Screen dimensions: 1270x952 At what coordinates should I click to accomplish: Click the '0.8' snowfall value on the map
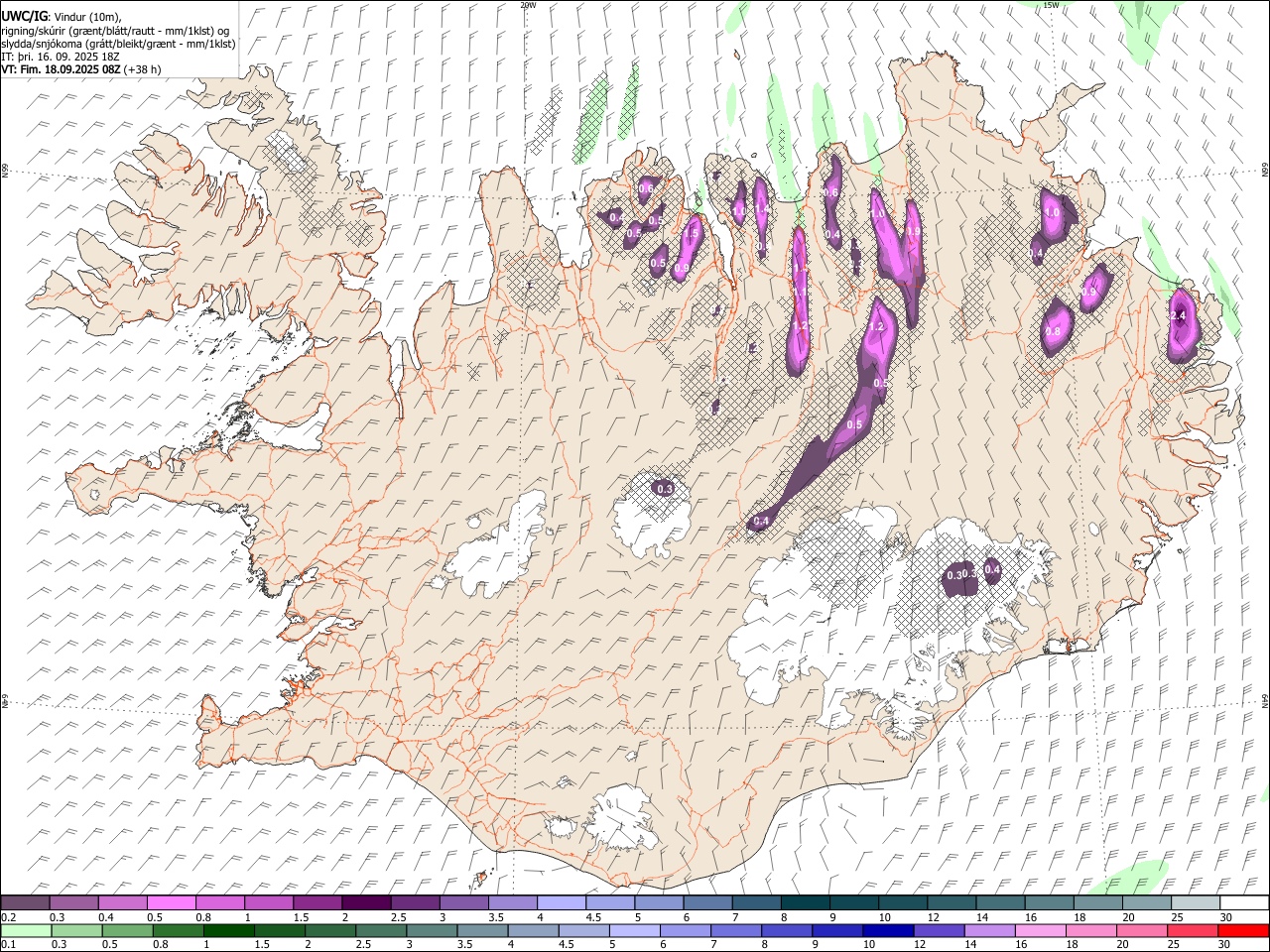[1053, 331]
